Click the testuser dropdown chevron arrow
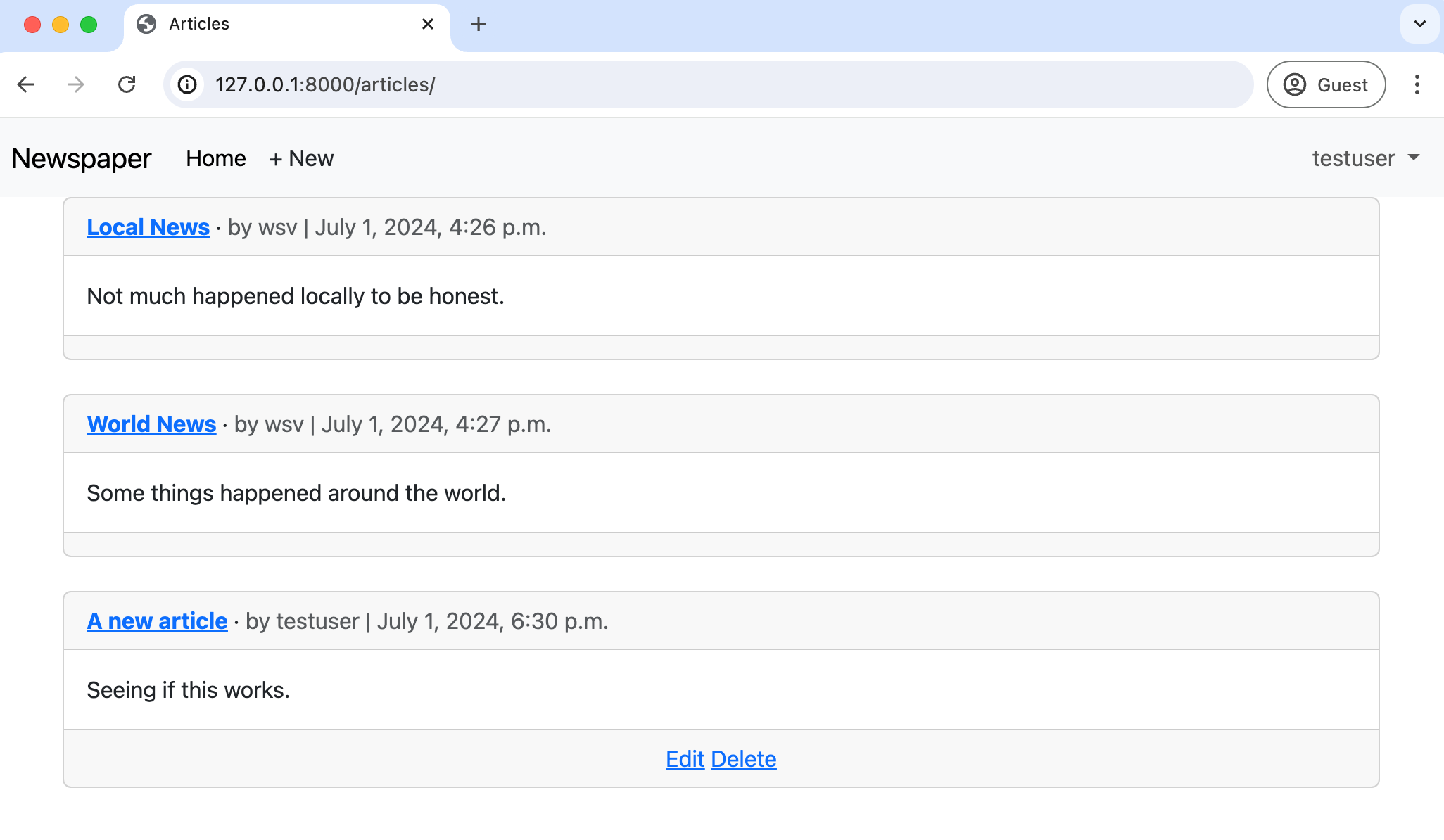The width and height of the screenshot is (1444, 840). tap(1417, 158)
